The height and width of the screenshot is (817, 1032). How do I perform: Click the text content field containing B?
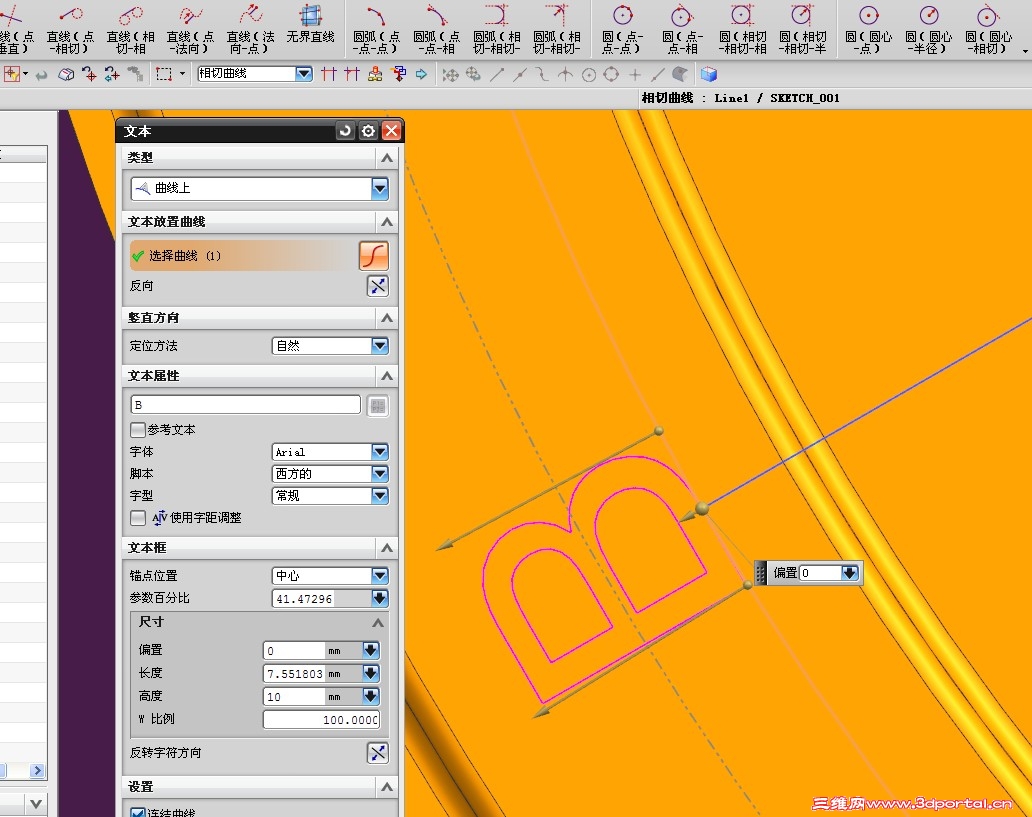tap(245, 405)
